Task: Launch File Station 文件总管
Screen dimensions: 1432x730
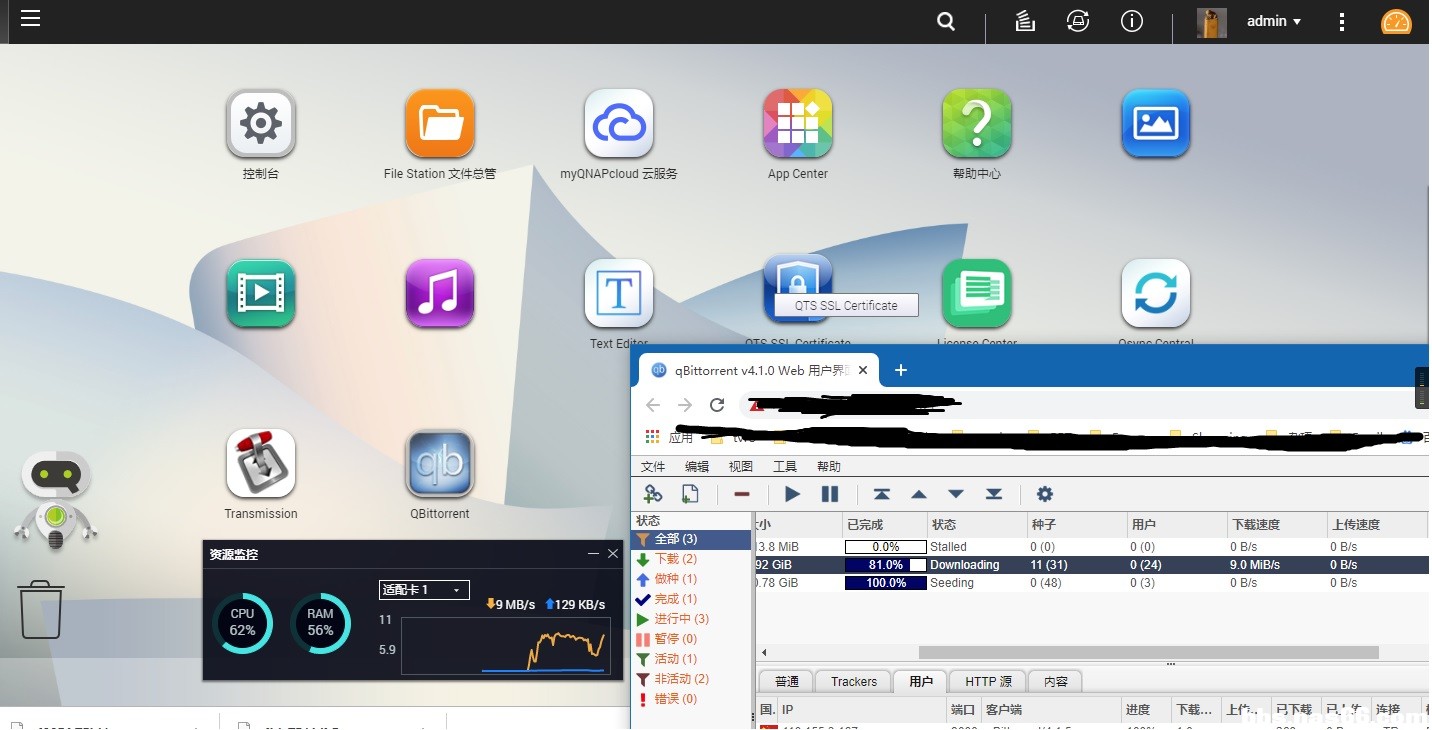Action: click(440, 124)
